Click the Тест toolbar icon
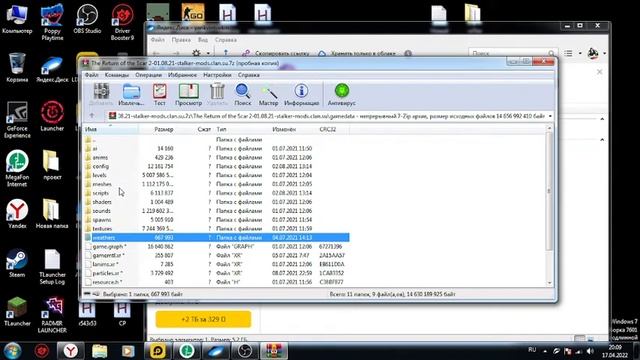 click(x=160, y=95)
